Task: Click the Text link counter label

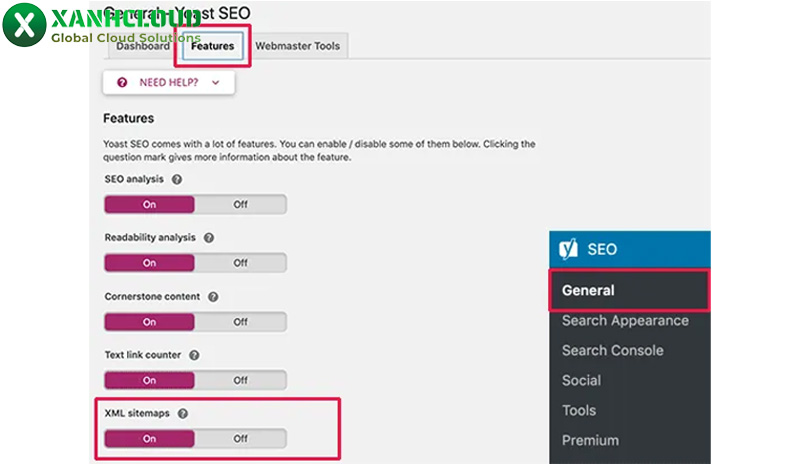Action: (x=143, y=355)
